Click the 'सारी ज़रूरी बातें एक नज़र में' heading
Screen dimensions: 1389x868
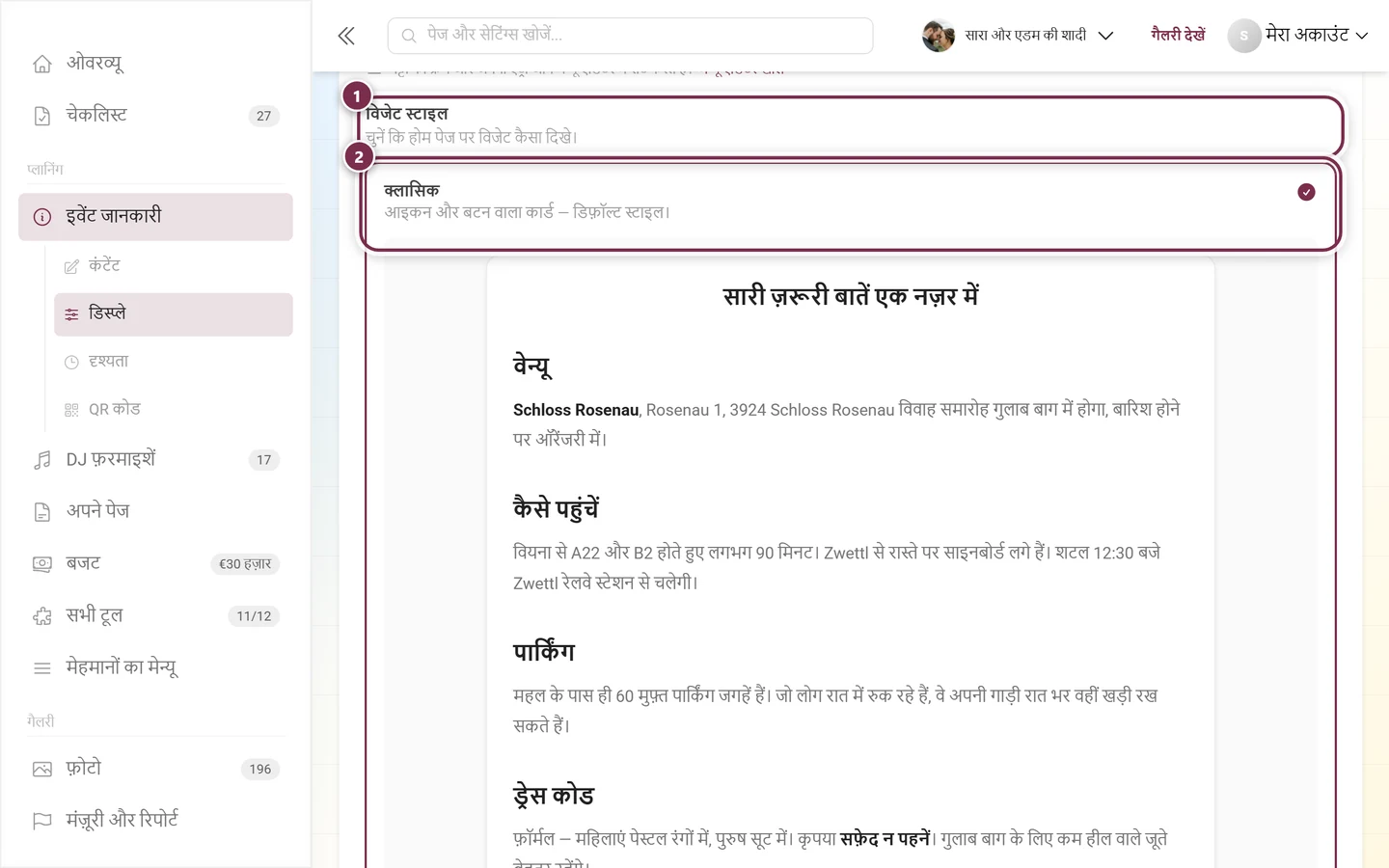[851, 297]
